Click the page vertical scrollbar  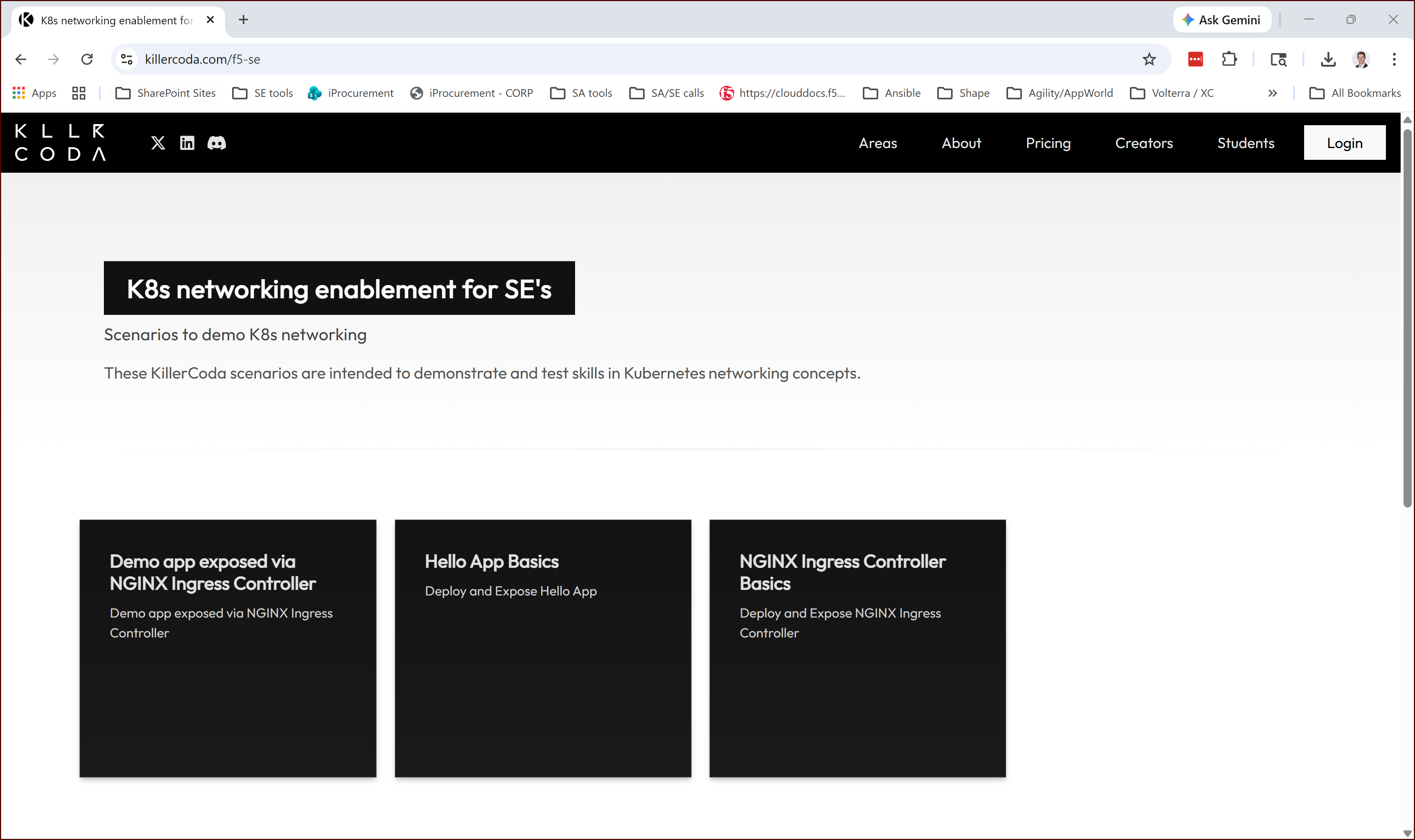pos(1407,317)
